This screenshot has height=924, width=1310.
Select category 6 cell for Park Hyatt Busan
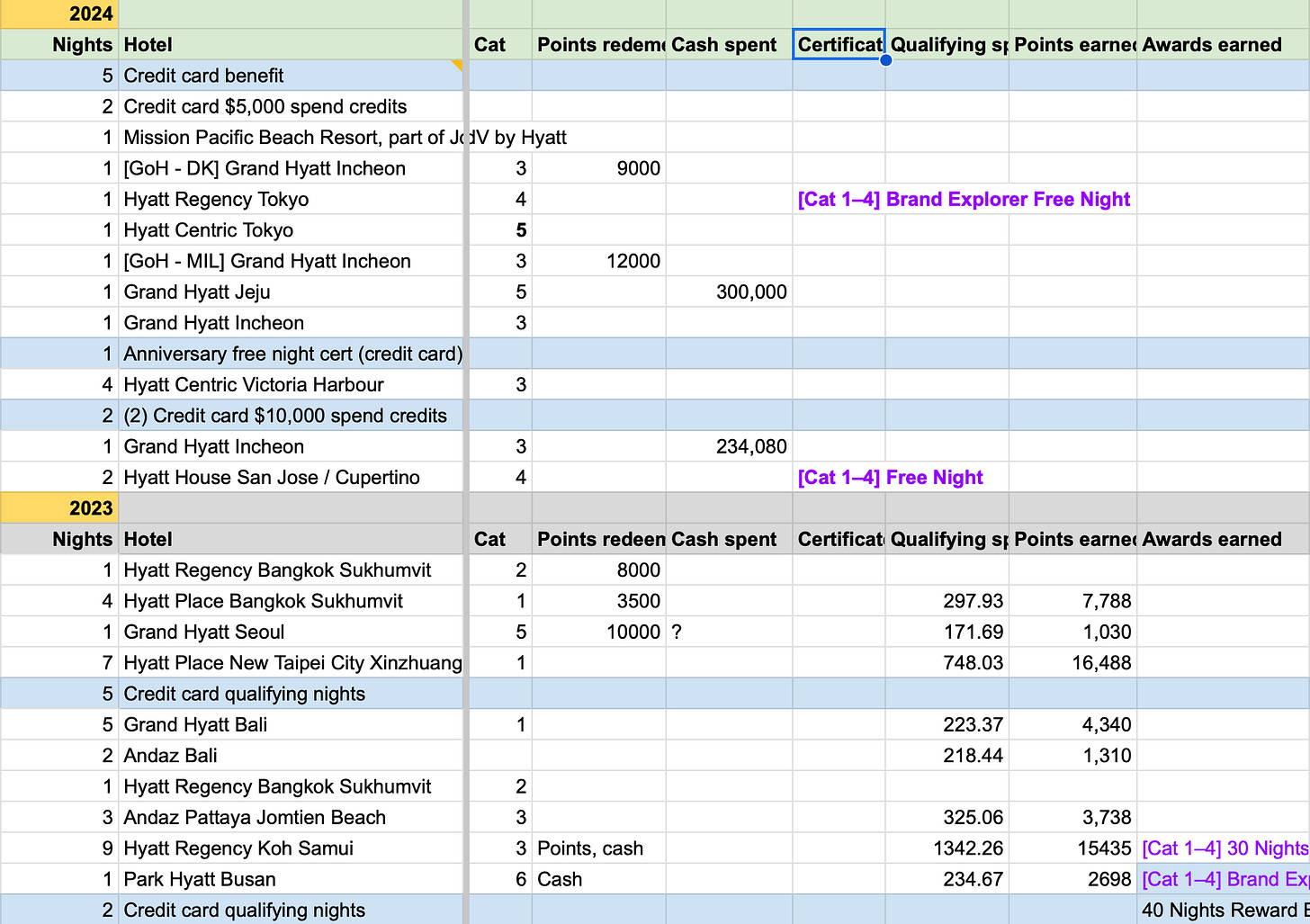tap(500, 879)
